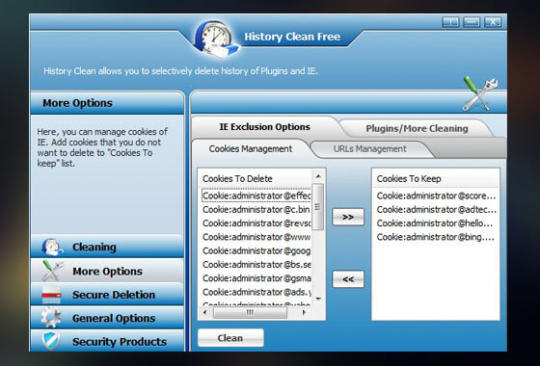Select the More Options section
This screenshot has height=366, width=540.
click(x=107, y=271)
